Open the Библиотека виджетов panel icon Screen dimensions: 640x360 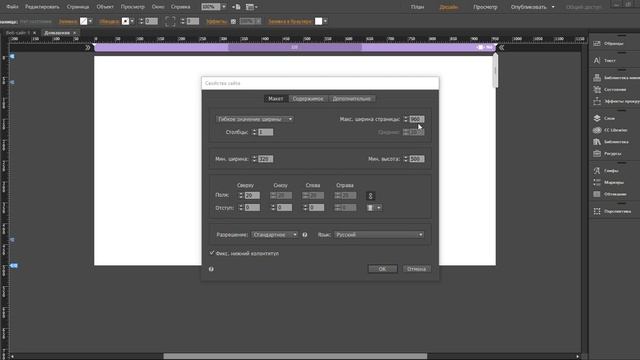597,78
